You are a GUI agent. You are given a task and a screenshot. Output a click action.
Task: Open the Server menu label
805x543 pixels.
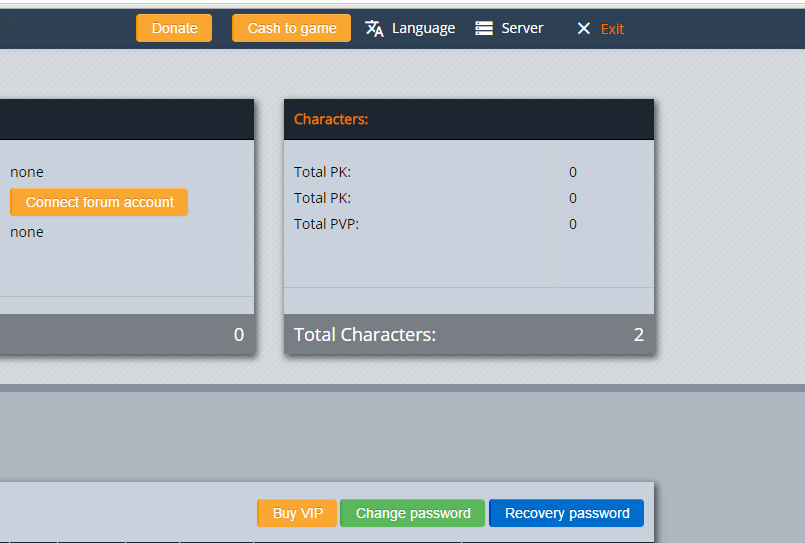pyautogui.click(x=522, y=28)
